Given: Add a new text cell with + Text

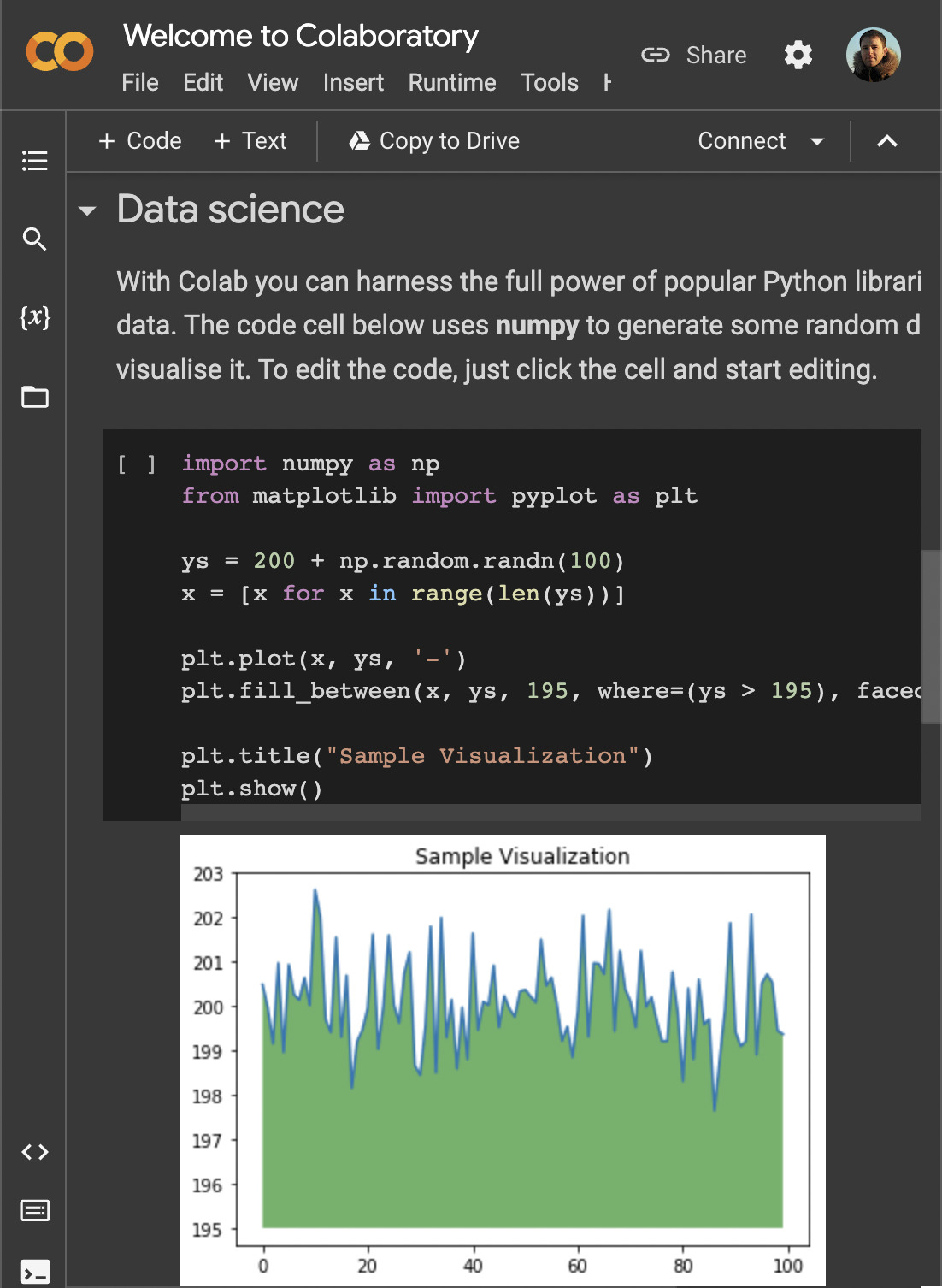Looking at the screenshot, I should [250, 141].
